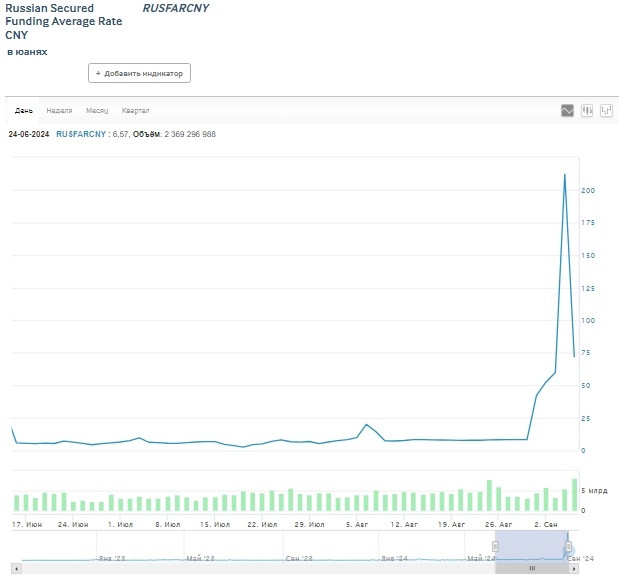The image size is (619, 586).
Task: Switch to line chart view icon
Action: [x=567, y=111]
